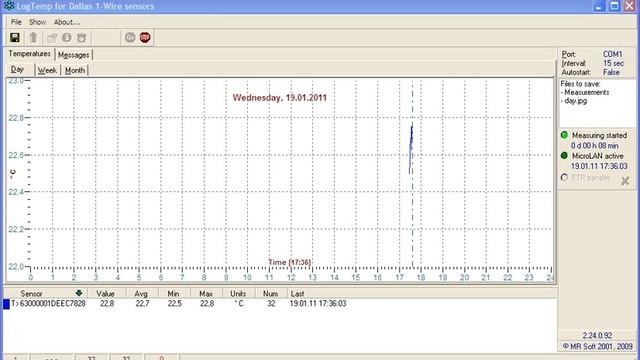Click the Interval value 15 sec
Viewport: 640px width, 360px height.
613,63
